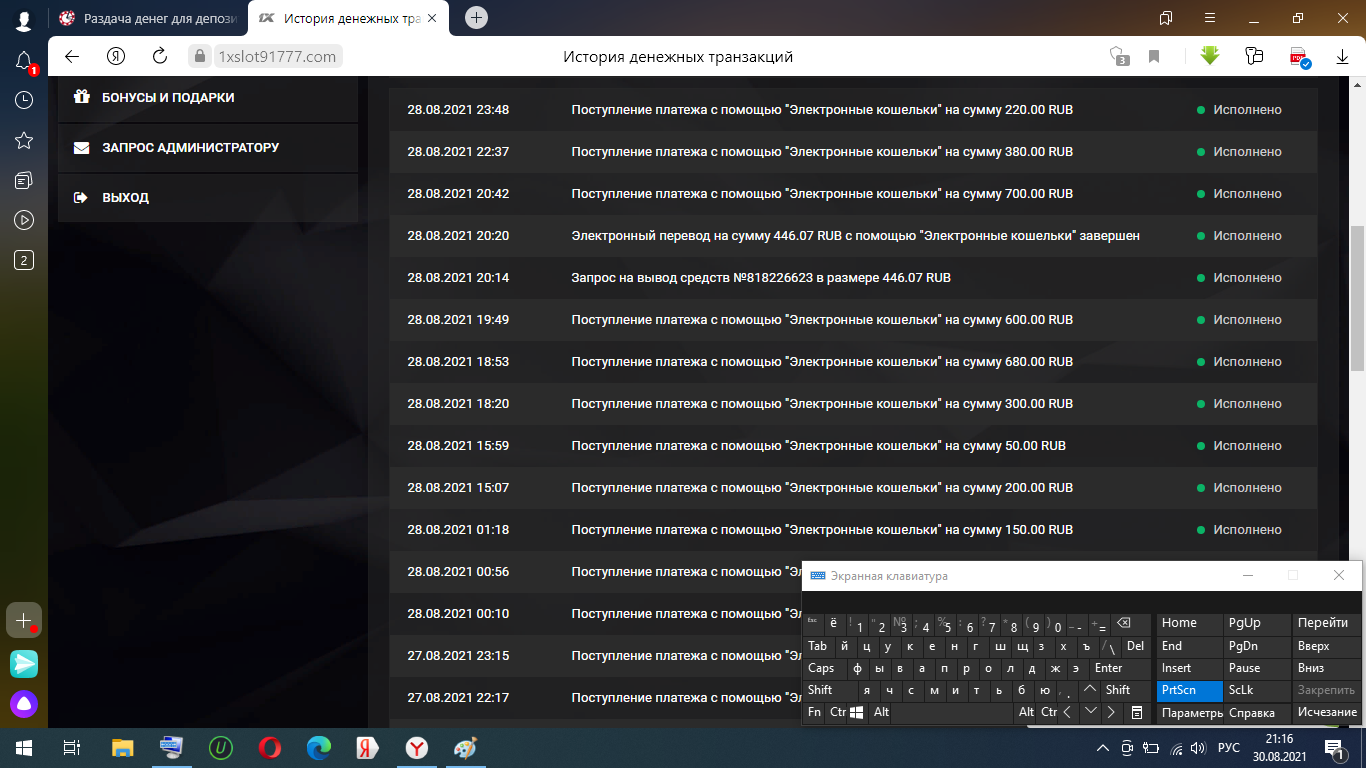Screen dimensions: 1366x768
Task: Open the browser notifications bell
Action: (24, 62)
